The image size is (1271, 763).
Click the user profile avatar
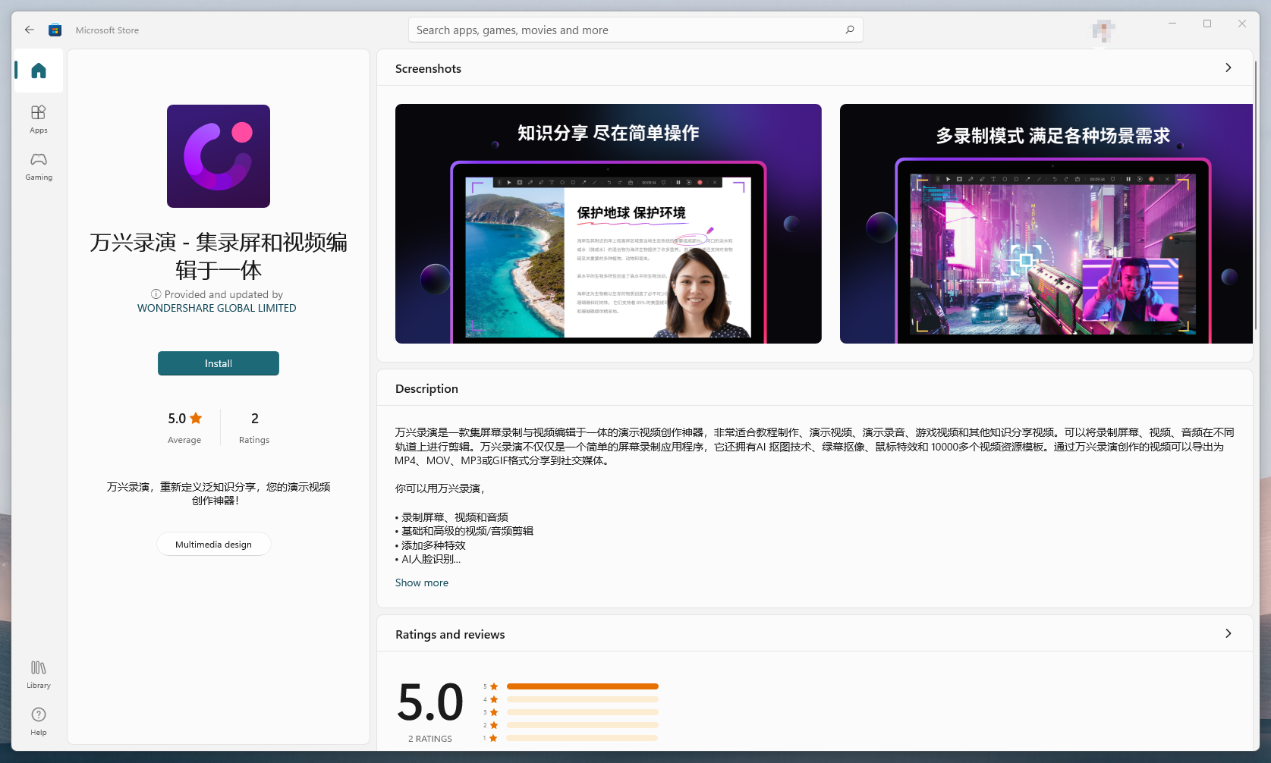(1104, 30)
